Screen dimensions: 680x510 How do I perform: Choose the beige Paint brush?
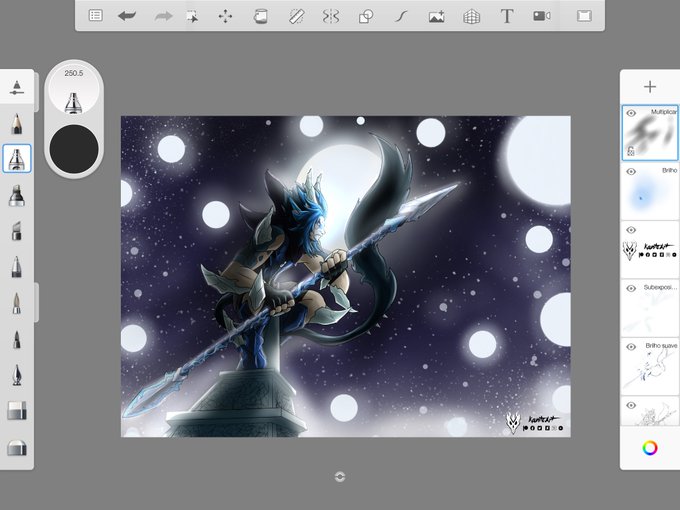pos(16,303)
